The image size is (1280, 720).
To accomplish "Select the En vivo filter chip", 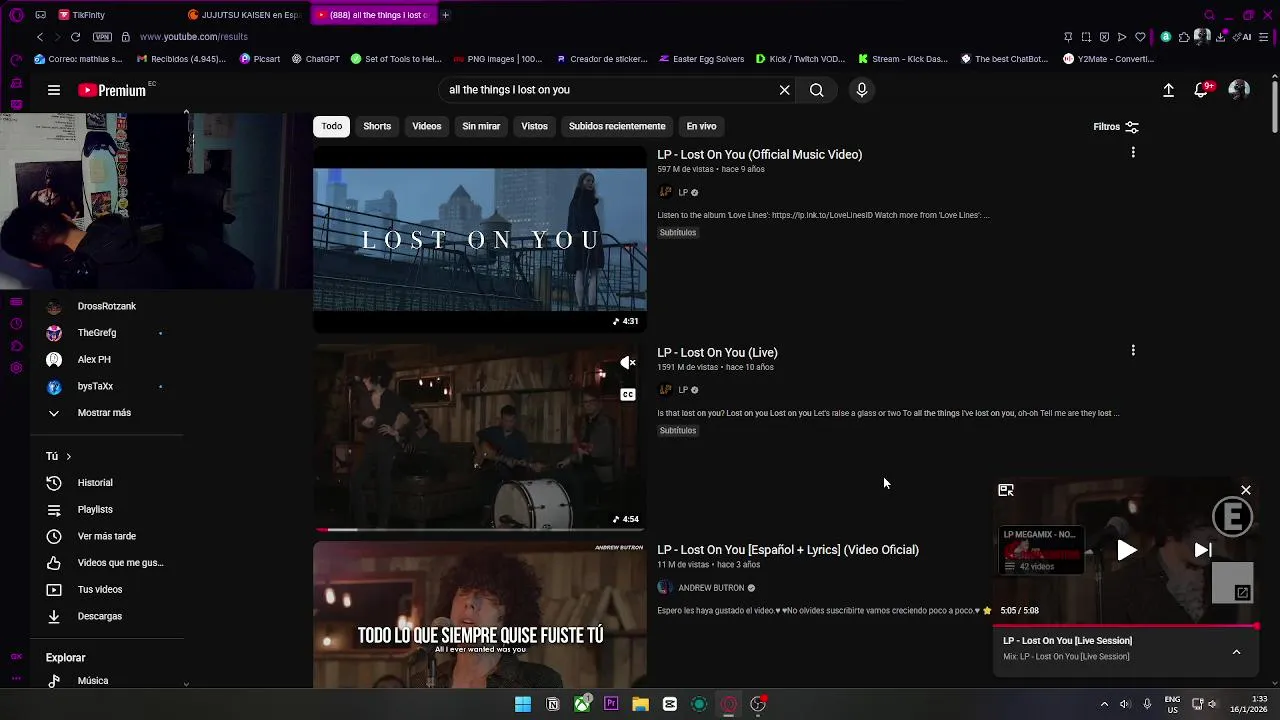I will pos(701,126).
